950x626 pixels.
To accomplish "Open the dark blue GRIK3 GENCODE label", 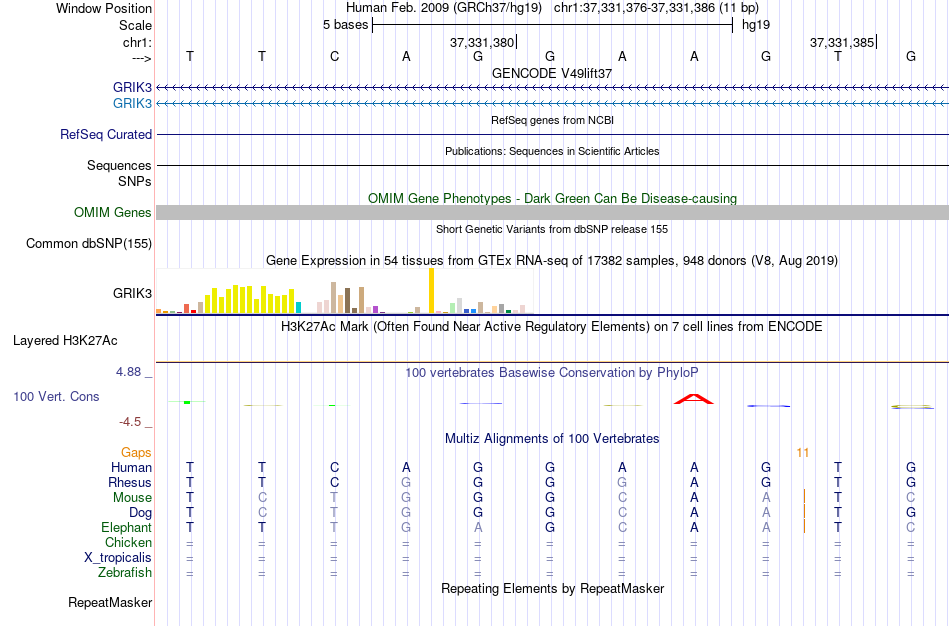I will point(132,87).
